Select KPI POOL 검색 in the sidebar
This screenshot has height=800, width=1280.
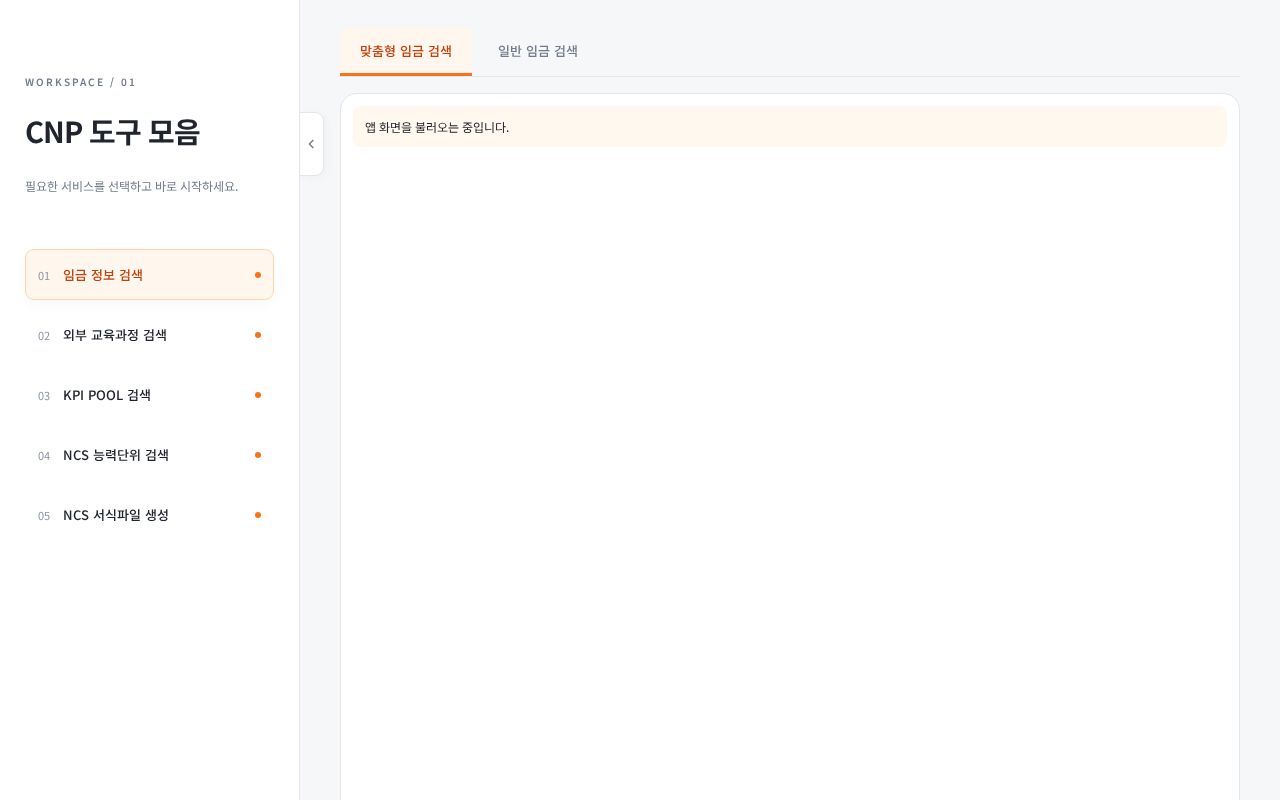click(x=149, y=395)
